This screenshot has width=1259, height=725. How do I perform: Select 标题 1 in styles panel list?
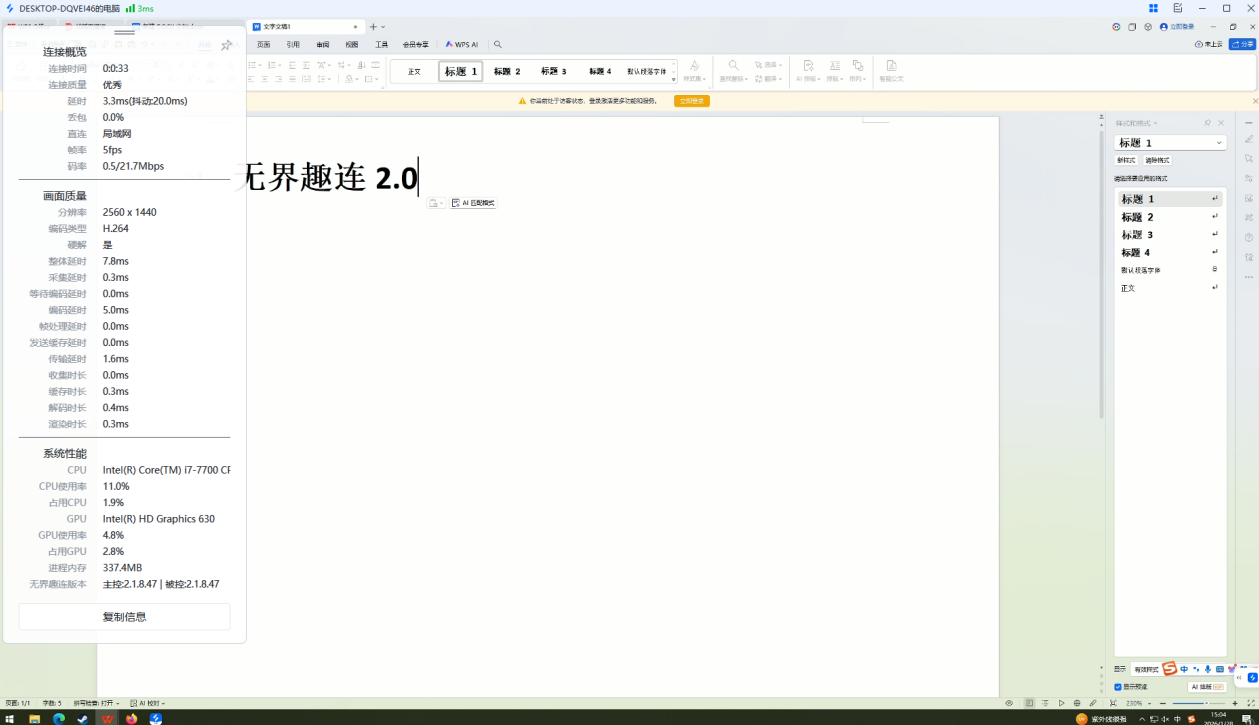pos(1170,199)
